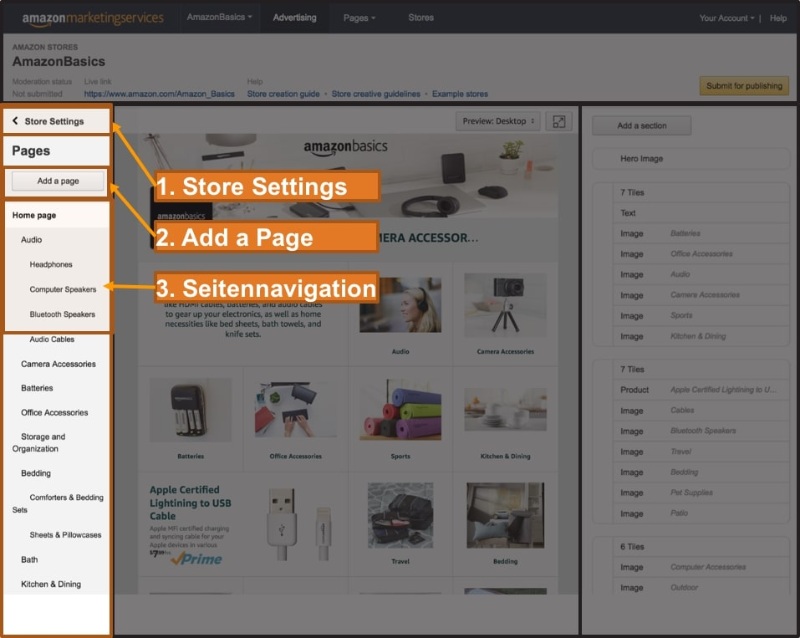
Task: Select the Text tile row
Action: 701,213
